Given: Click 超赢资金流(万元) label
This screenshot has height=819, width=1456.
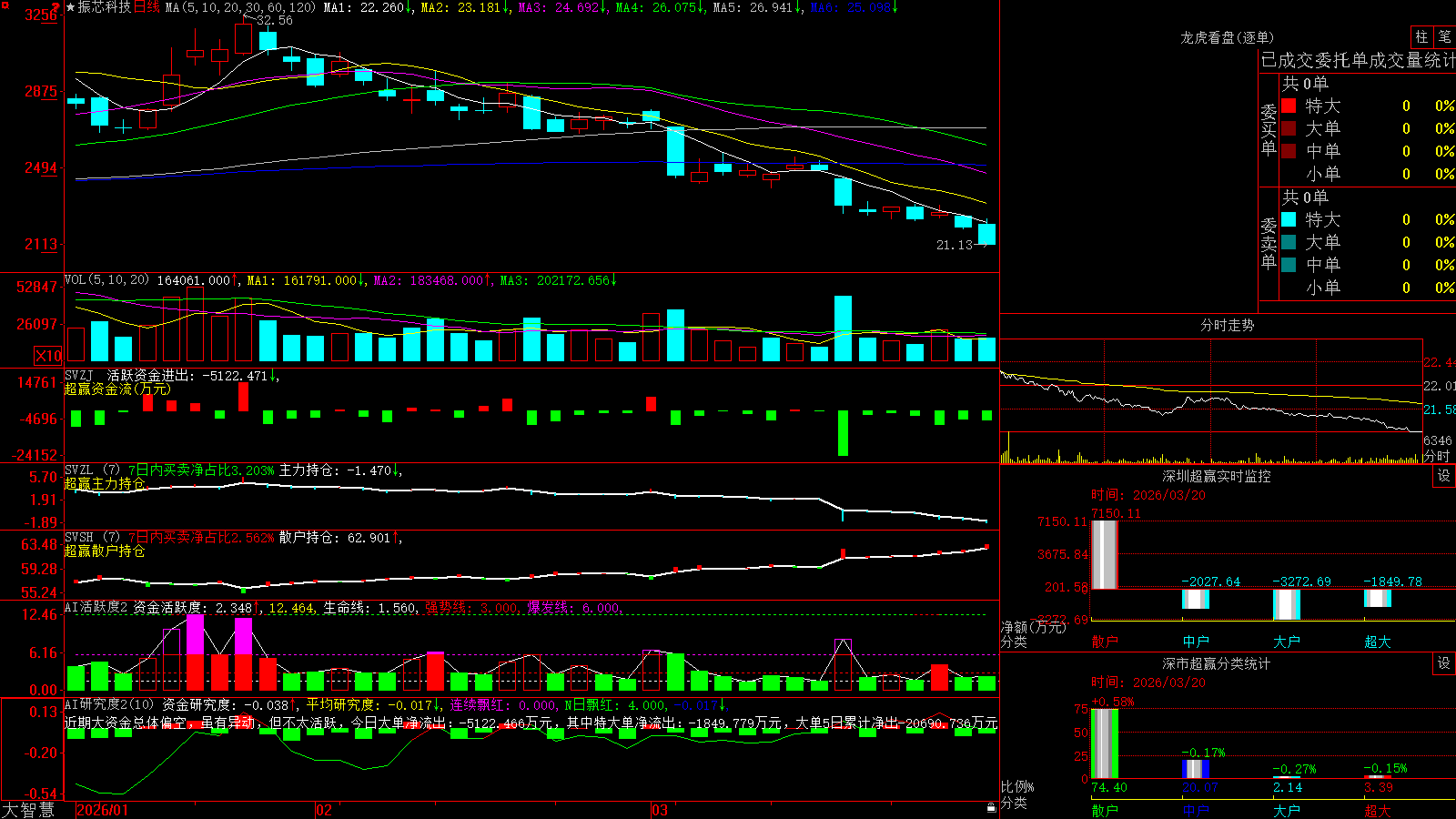Looking at the screenshot, I should (x=117, y=389).
